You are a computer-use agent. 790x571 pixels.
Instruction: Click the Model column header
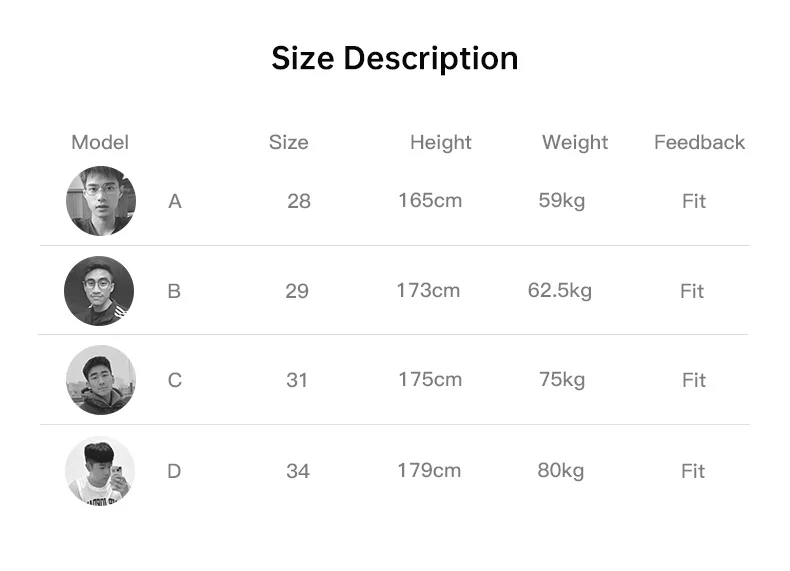click(100, 142)
